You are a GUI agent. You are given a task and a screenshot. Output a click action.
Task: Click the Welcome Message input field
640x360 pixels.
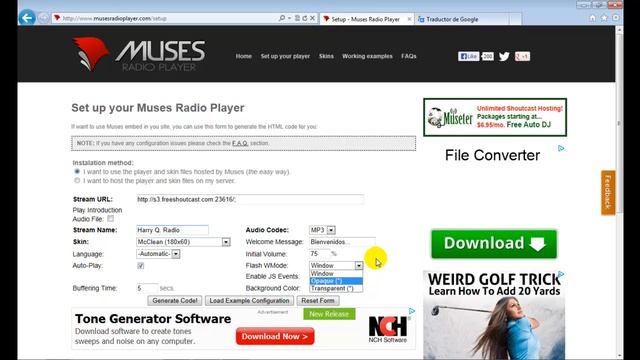tap(342, 242)
